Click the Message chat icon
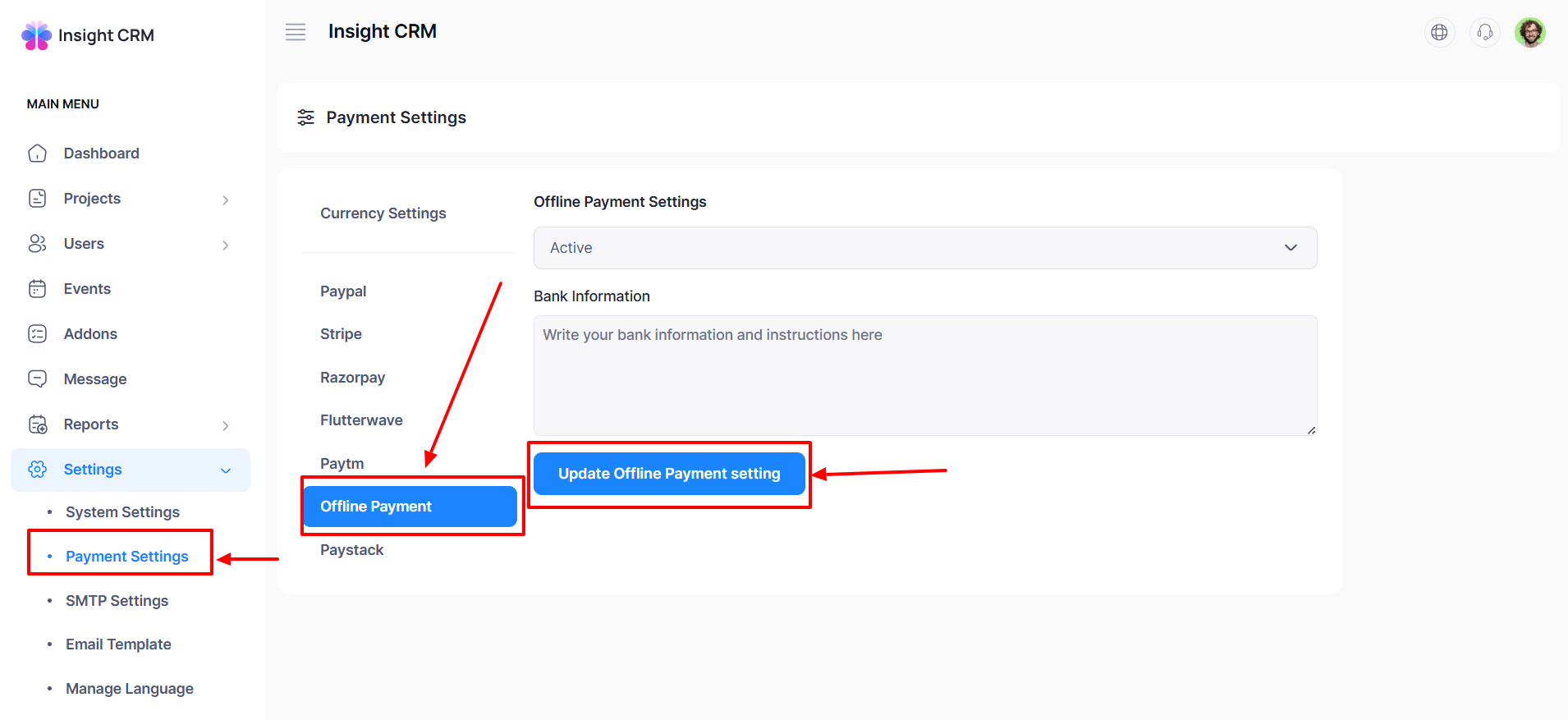The image size is (1568, 720). [38, 379]
